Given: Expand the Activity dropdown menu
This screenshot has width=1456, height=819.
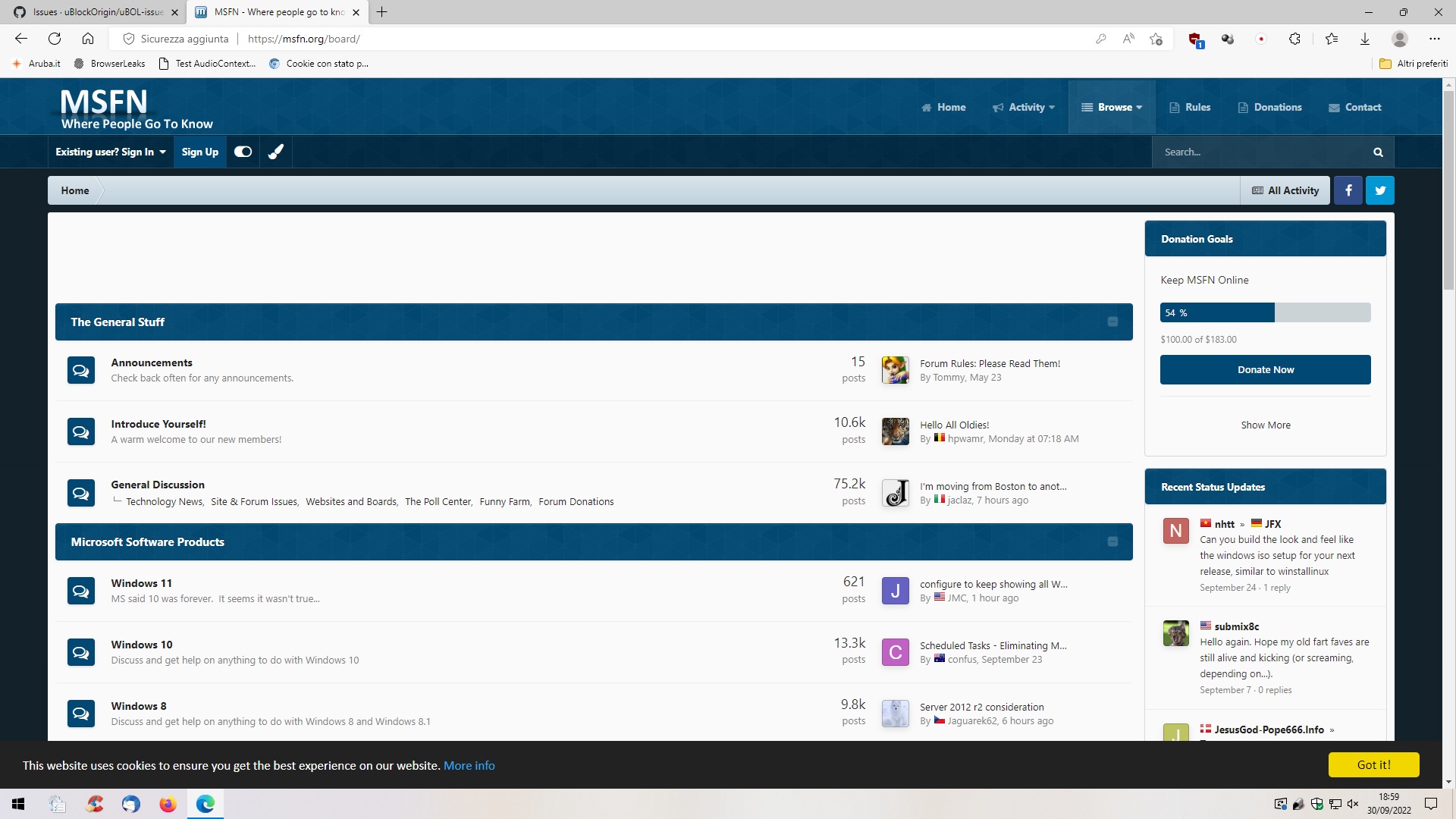Looking at the screenshot, I should (1024, 108).
